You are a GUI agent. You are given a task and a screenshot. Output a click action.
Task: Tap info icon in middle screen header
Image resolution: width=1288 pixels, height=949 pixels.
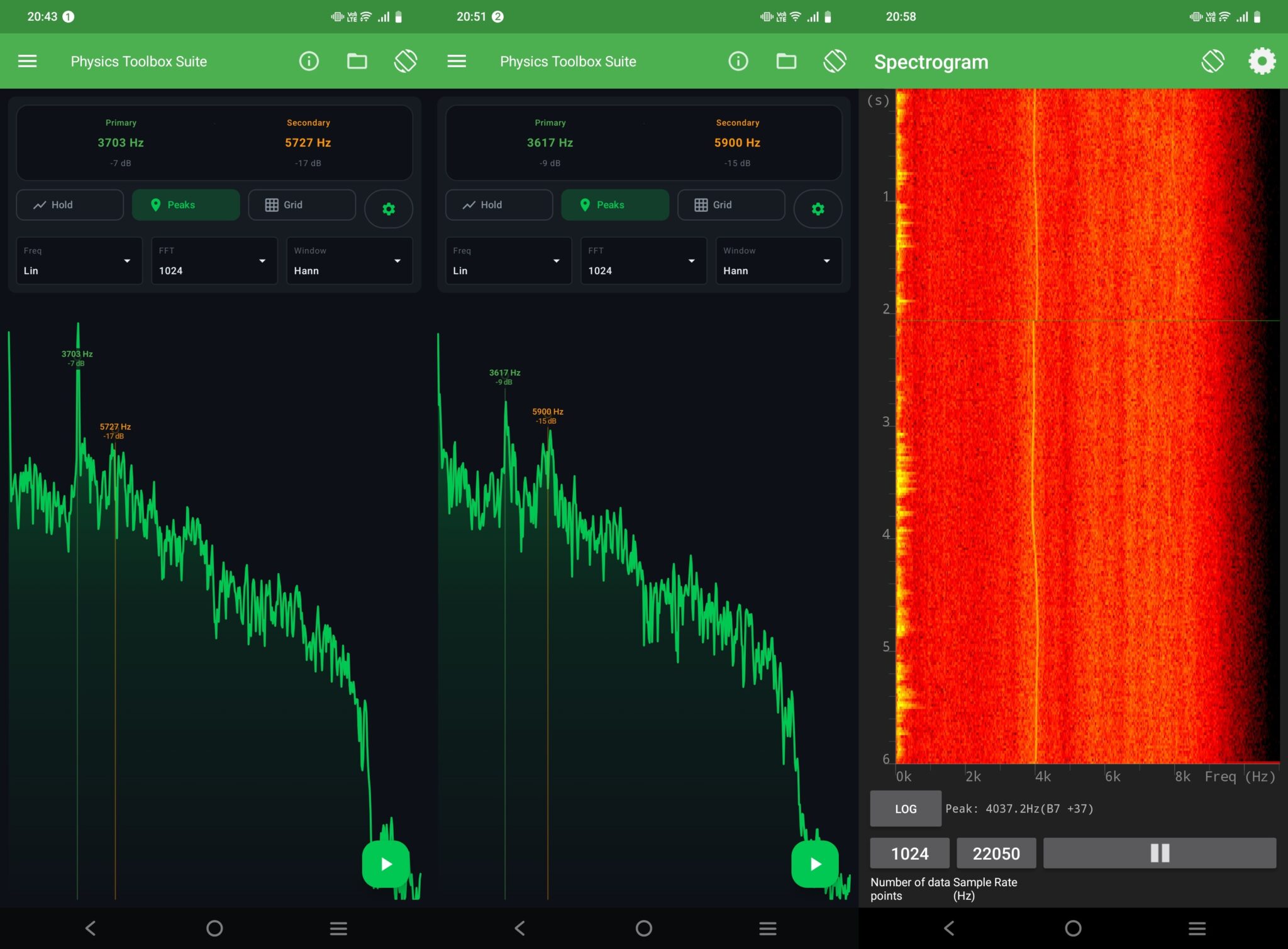pyautogui.click(x=738, y=61)
